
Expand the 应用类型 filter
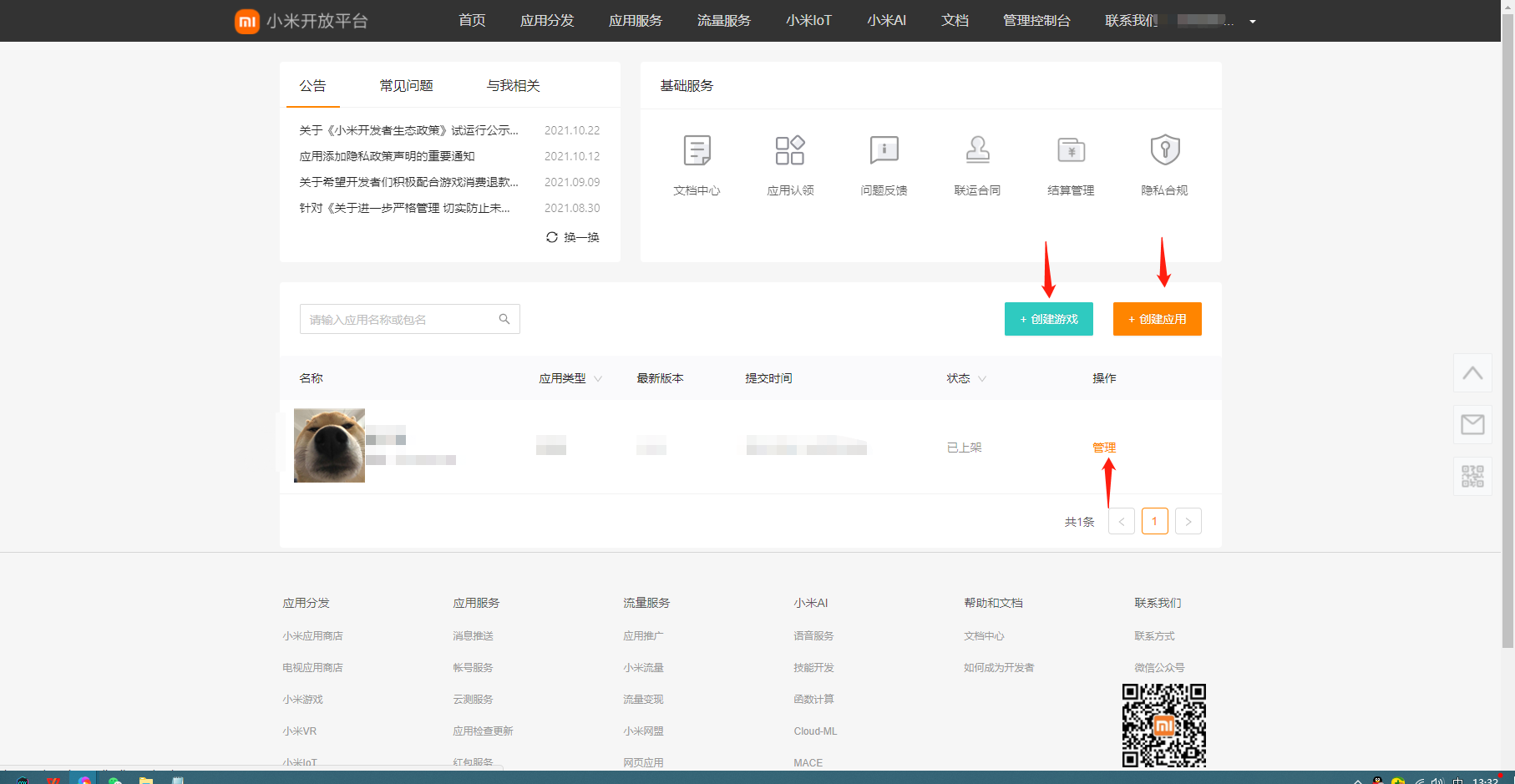[x=598, y=379]
